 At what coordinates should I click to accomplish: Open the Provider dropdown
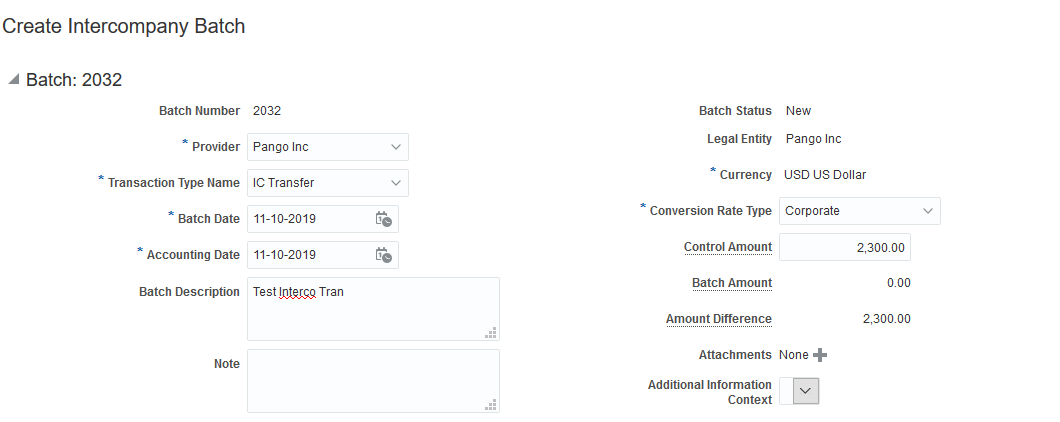click(396, 147)
